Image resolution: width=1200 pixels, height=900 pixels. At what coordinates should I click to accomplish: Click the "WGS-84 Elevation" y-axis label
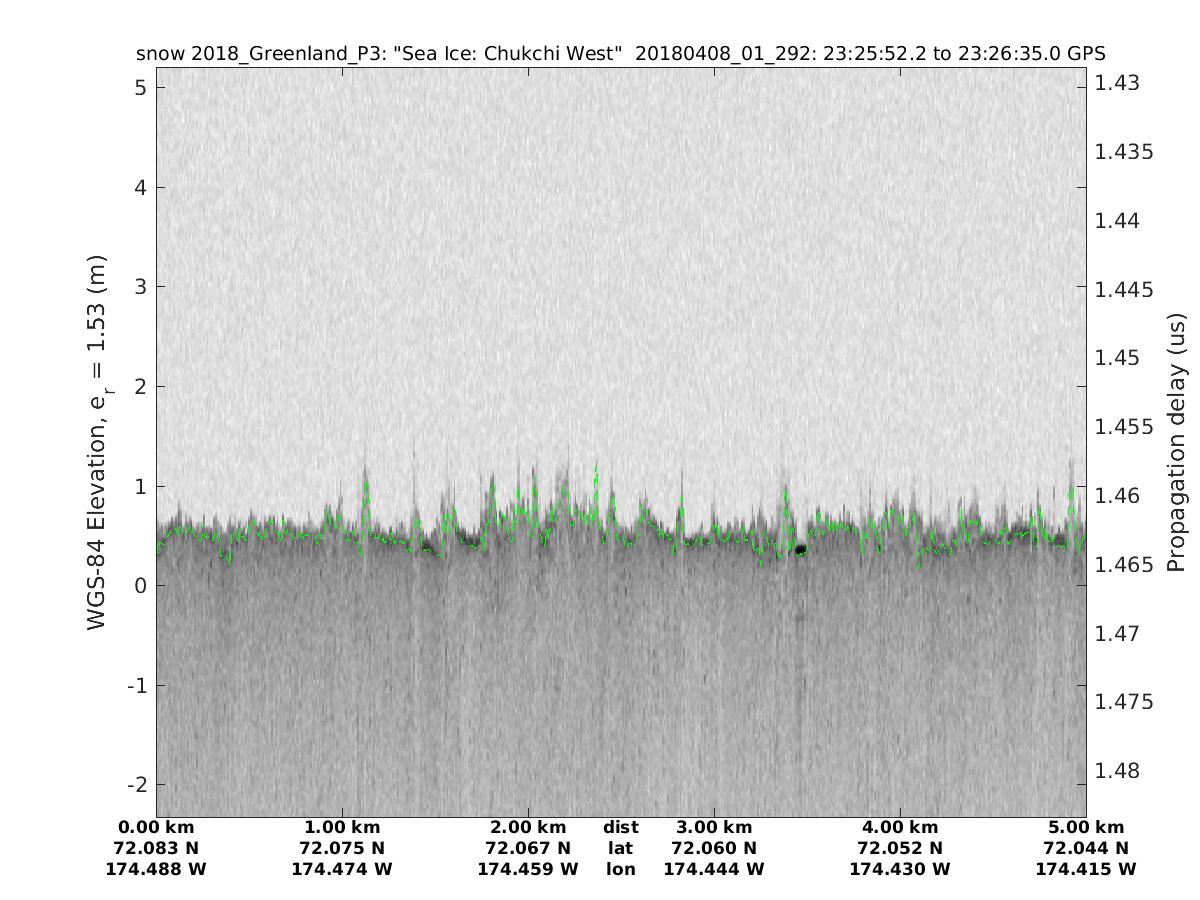pos(97,441)
